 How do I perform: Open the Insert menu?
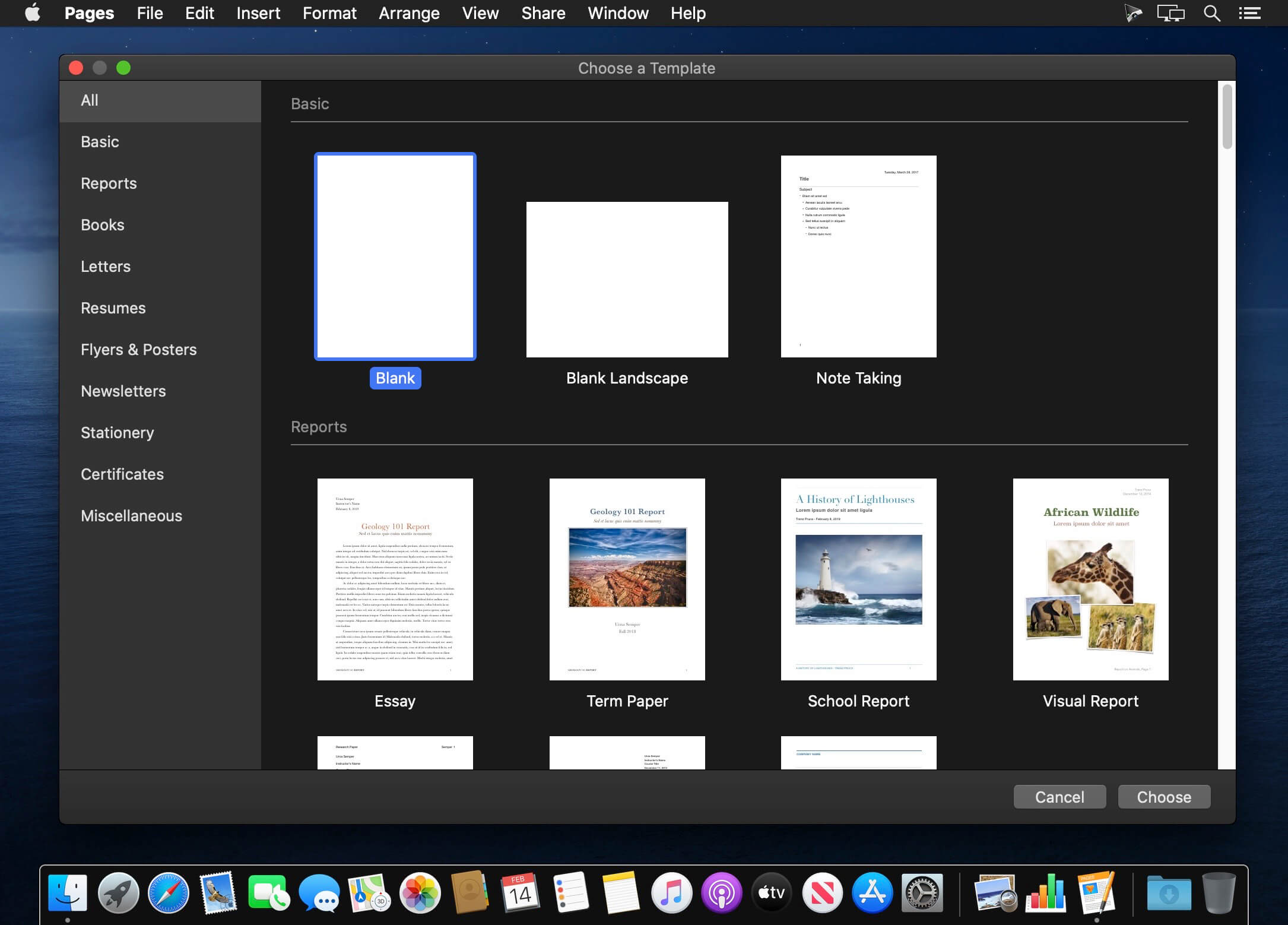[258, 13]
